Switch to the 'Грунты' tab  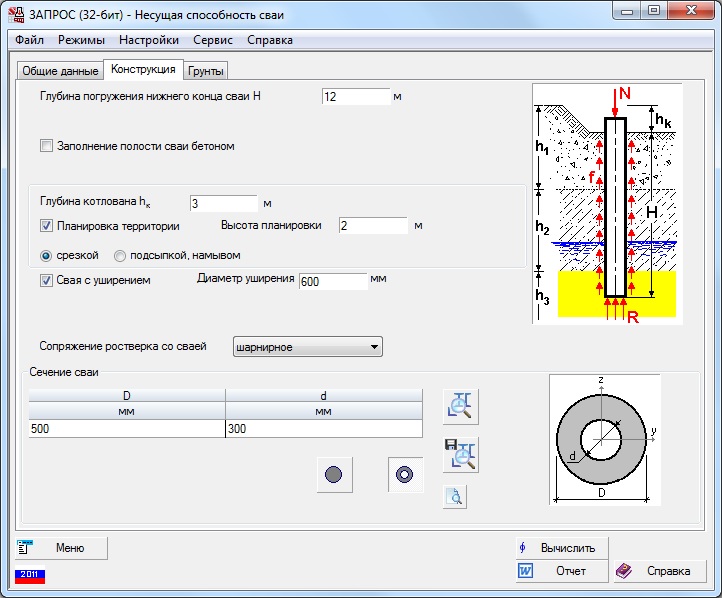click(207, 71)
